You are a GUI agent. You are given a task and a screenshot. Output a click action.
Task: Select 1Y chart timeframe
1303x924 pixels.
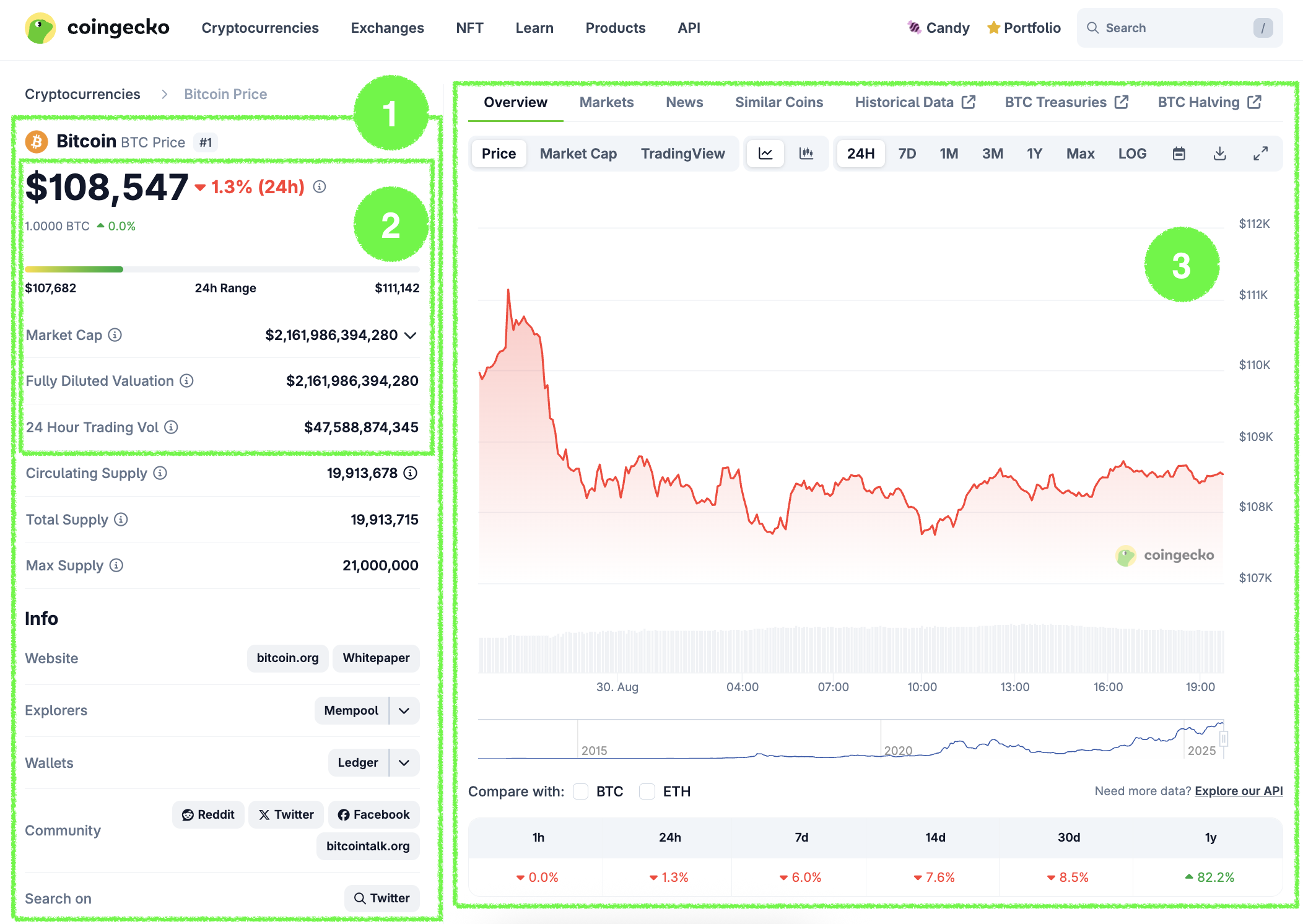pyautogui.click(x=1035, y=154)
